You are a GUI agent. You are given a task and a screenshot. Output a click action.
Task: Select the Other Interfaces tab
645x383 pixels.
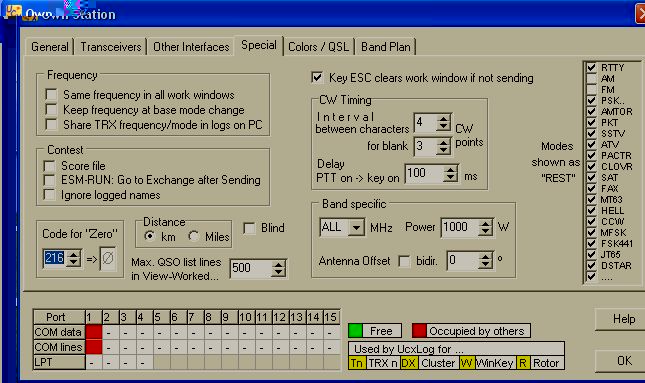[191, 47]
